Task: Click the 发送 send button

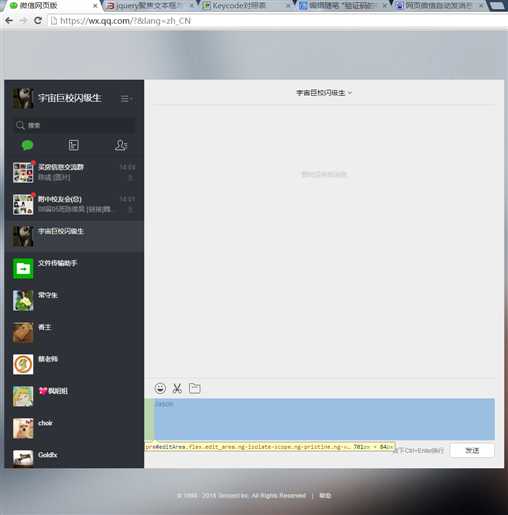Action: coord(472,451)
